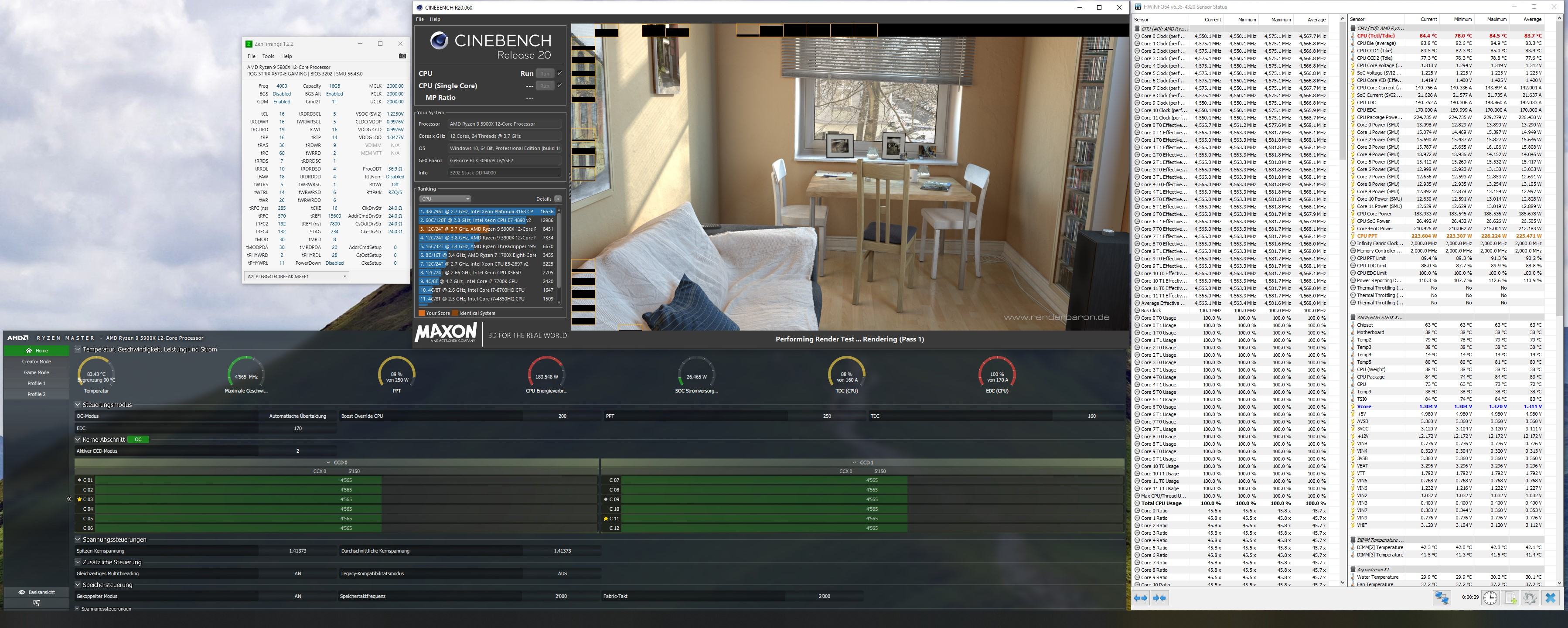Click HWiNFO clock reset timer icon
This screenshot has height=628, width=1568.
(x=1490, y=597)
